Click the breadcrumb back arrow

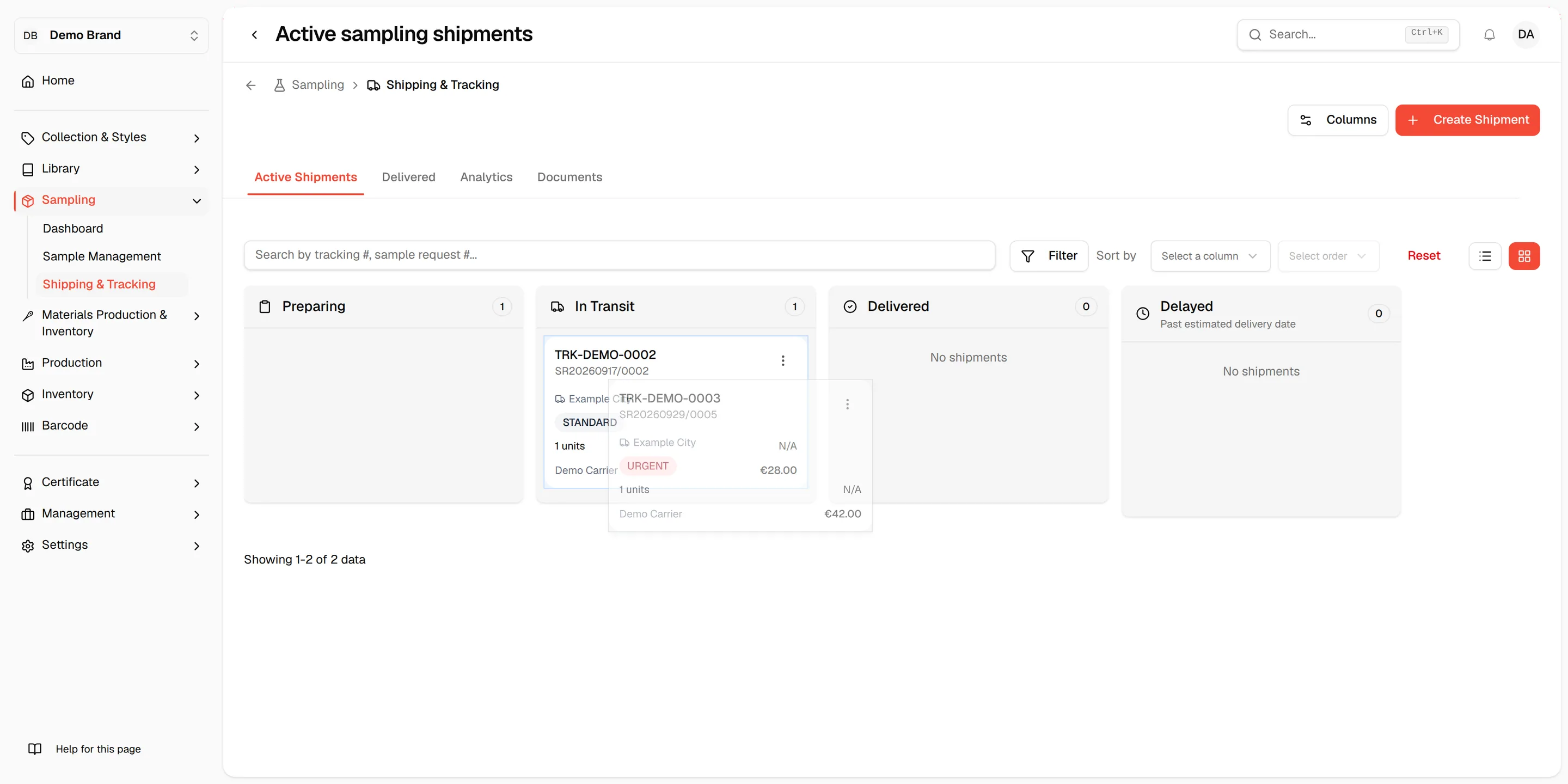[251, 85]
